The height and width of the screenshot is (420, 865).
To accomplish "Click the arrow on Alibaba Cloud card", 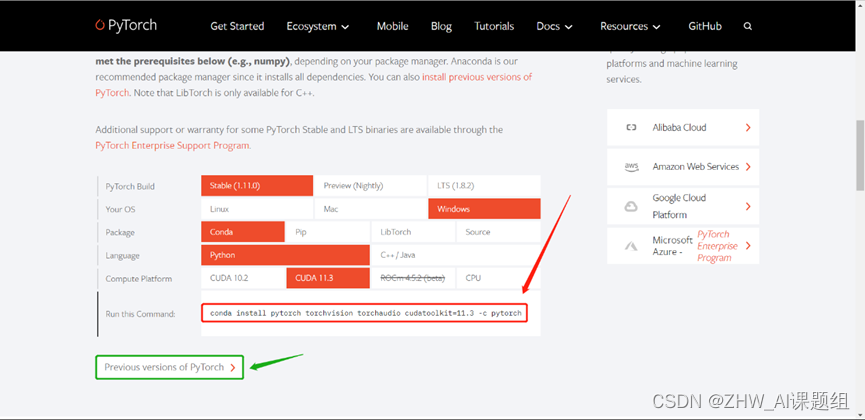I will 748,127.
